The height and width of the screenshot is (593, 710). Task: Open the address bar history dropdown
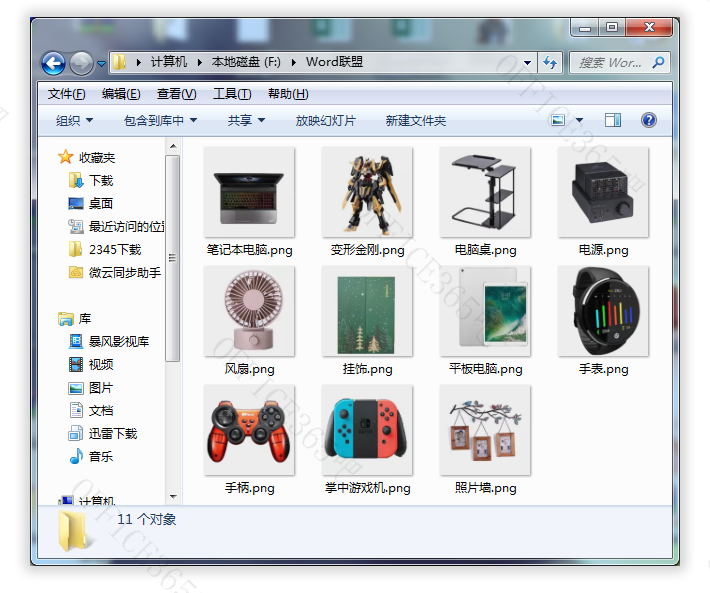point(527,62)
